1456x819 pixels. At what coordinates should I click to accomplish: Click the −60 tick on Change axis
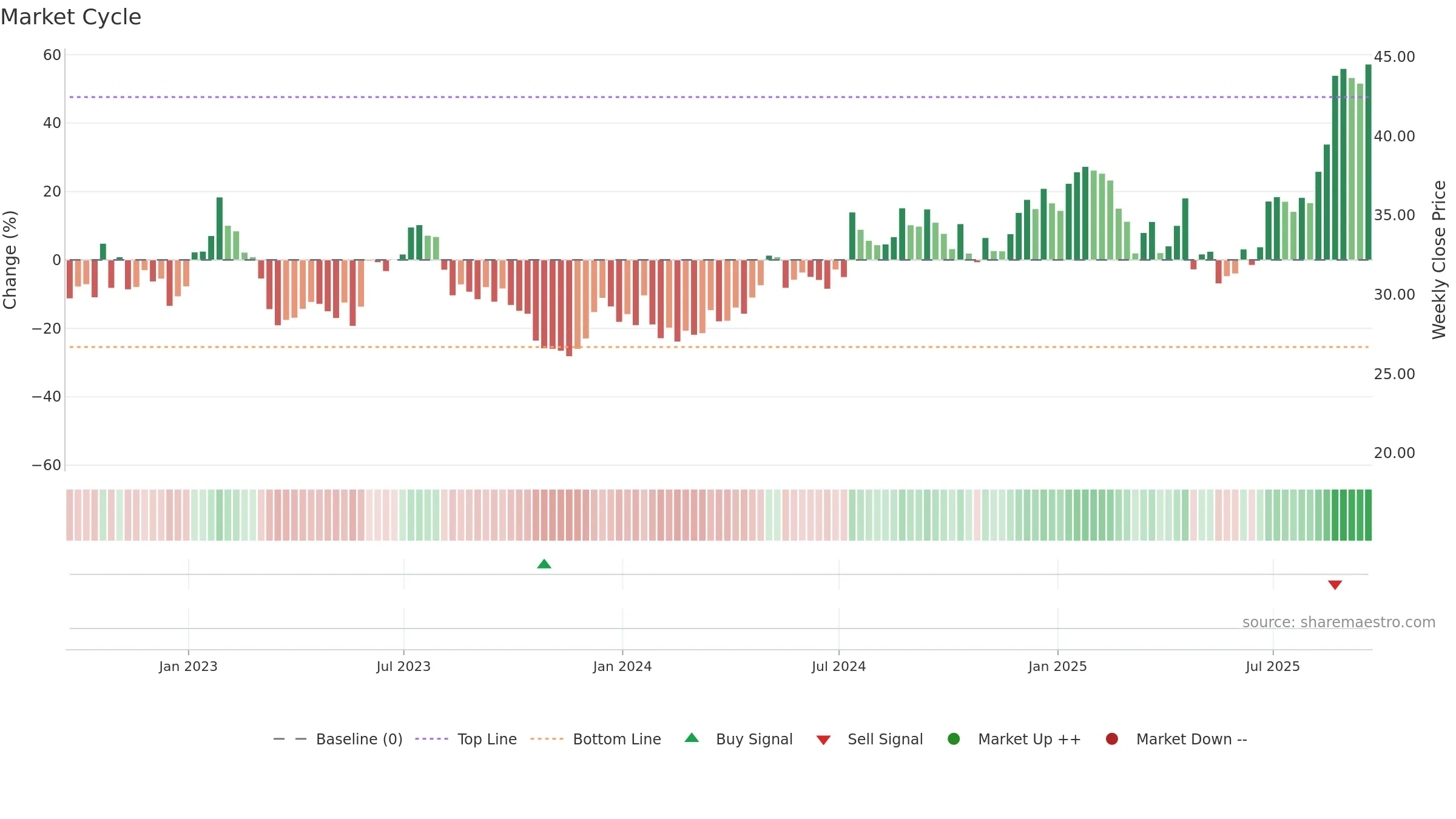[x=47, y=465]
